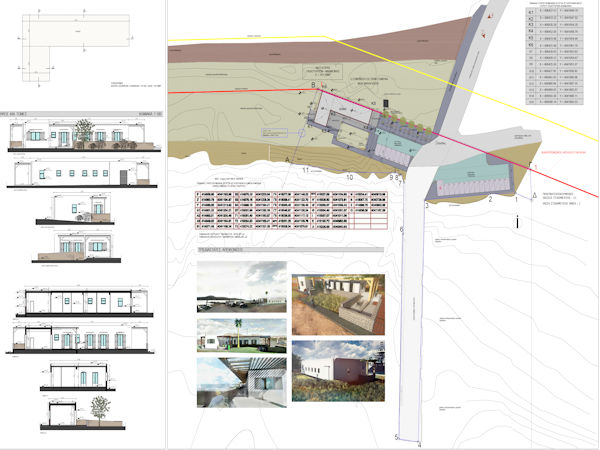This screenshot has width=600, height=450.
Task: Click boundary point "9"
Action: [391, 177]
